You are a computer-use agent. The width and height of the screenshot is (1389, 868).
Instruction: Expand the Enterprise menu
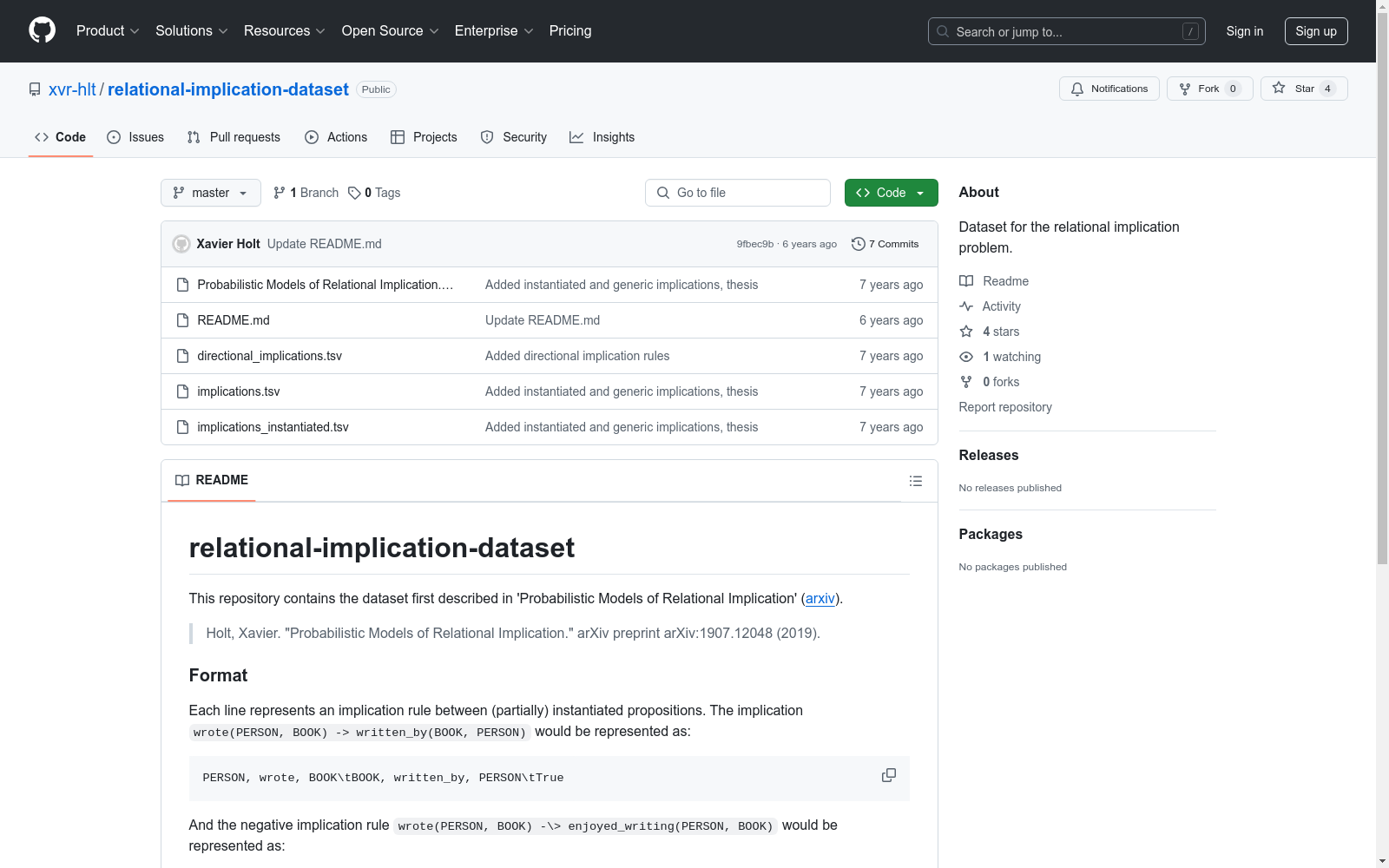[494, 31]
